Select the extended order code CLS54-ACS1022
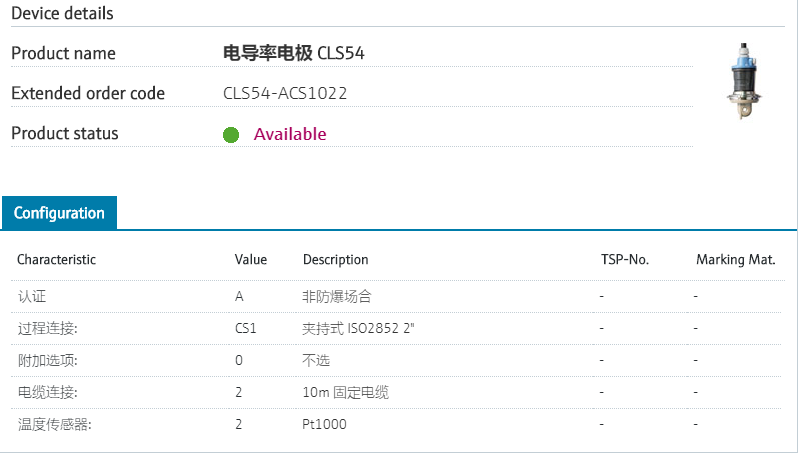Screen dimensions: 799x455 [x=285, y=93]
